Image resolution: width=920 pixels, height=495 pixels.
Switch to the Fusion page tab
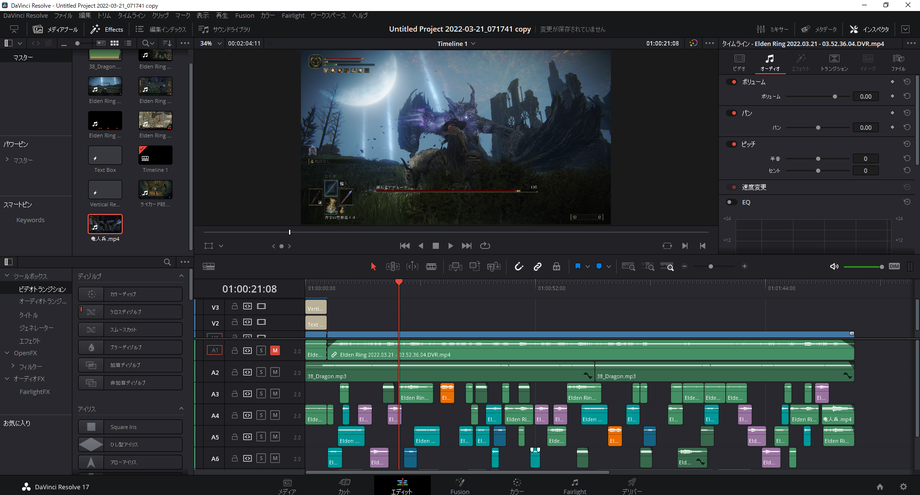click(460, 486)
